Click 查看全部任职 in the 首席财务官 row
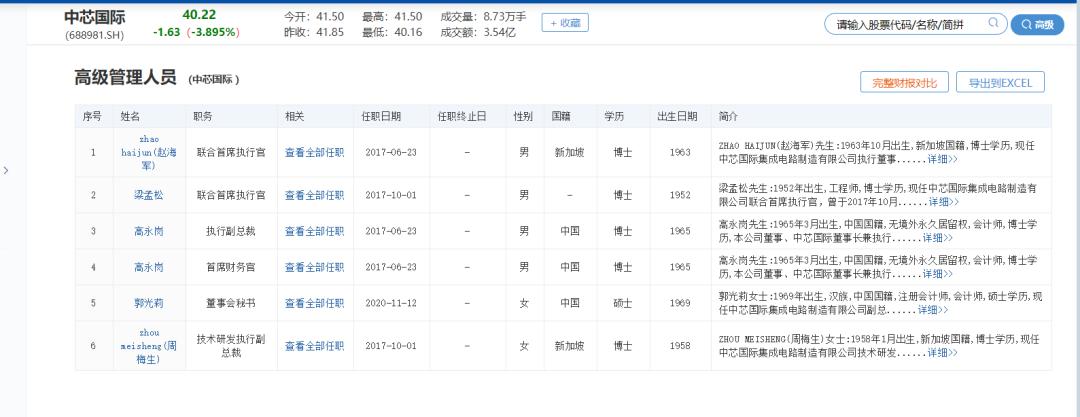1080x417 pixels. click(x=314, y=267)
